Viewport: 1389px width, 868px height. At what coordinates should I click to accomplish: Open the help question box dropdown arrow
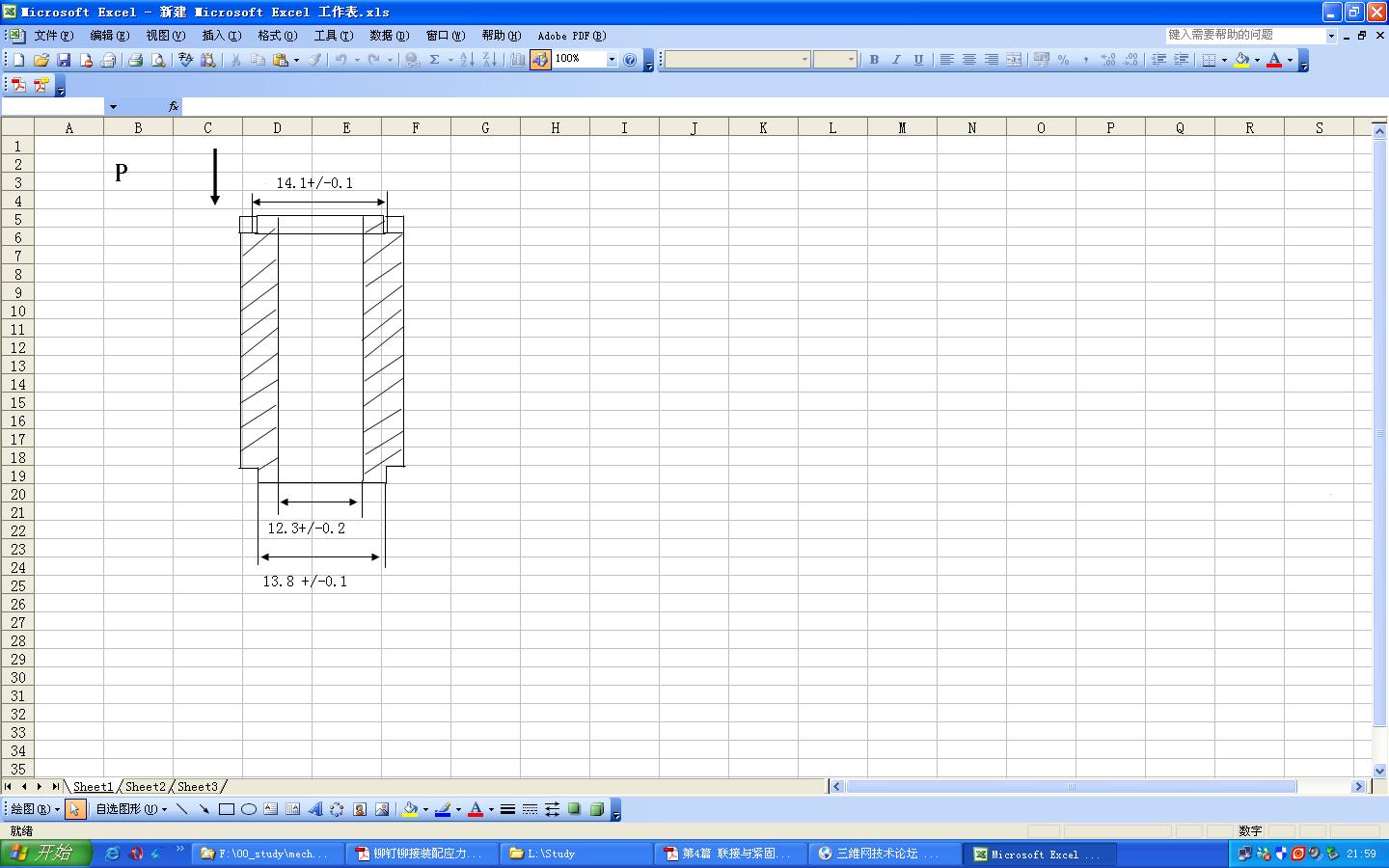[x=1331, y=36]
